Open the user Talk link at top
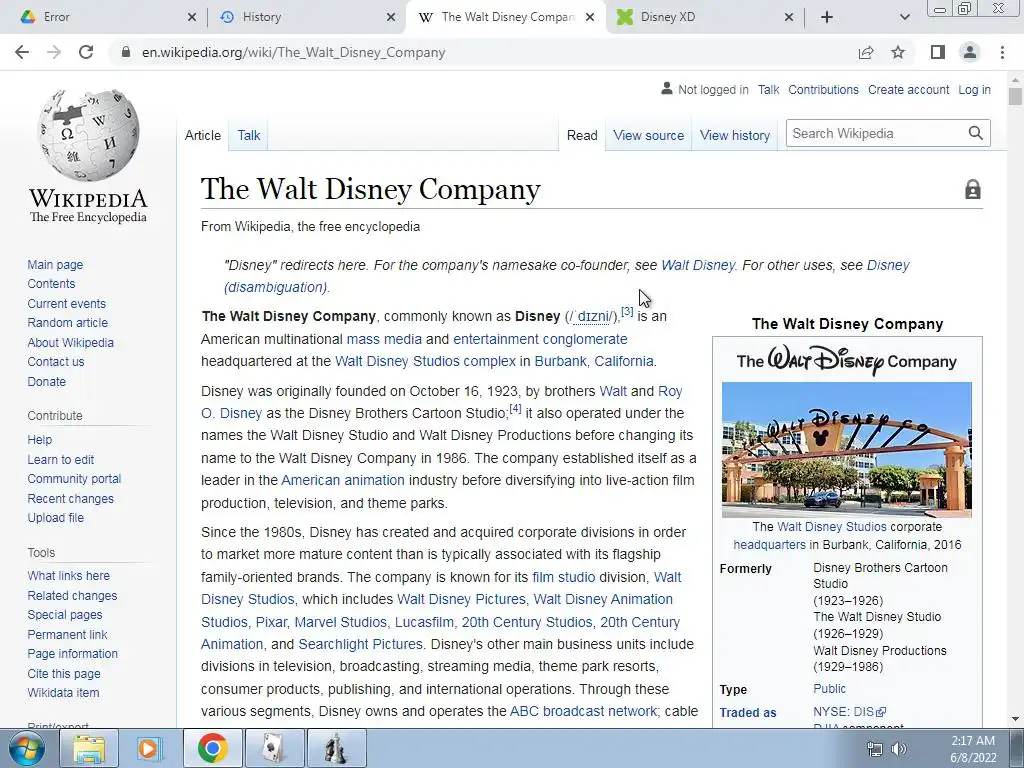Screen dimensions: 1024x768 pos(769,89)
